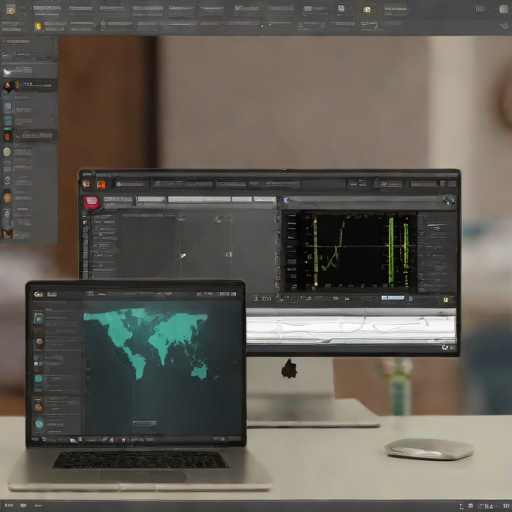Select the red record icon on the monitor screen

click(91, 202)
